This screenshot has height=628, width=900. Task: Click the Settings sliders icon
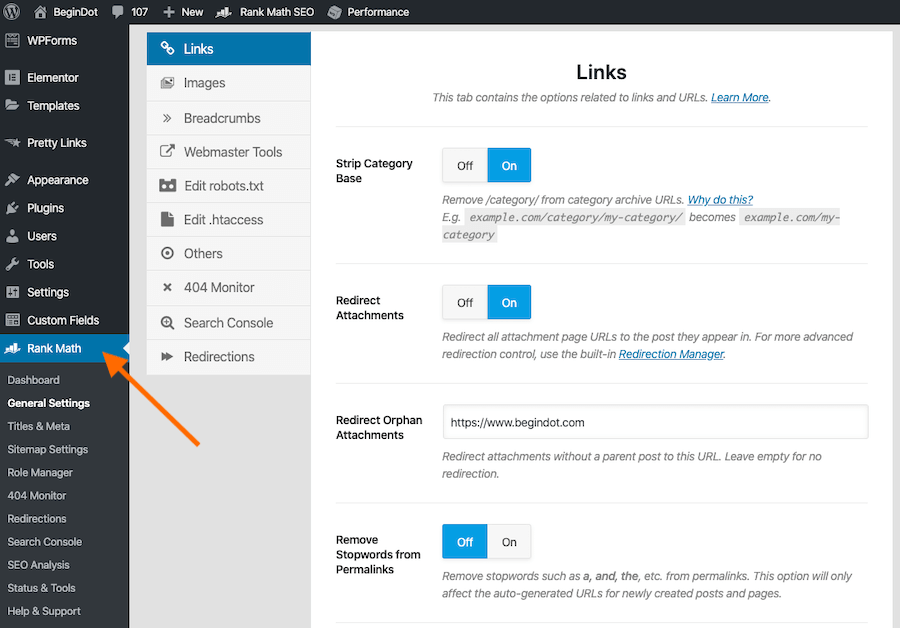click(x=12, y=292)
